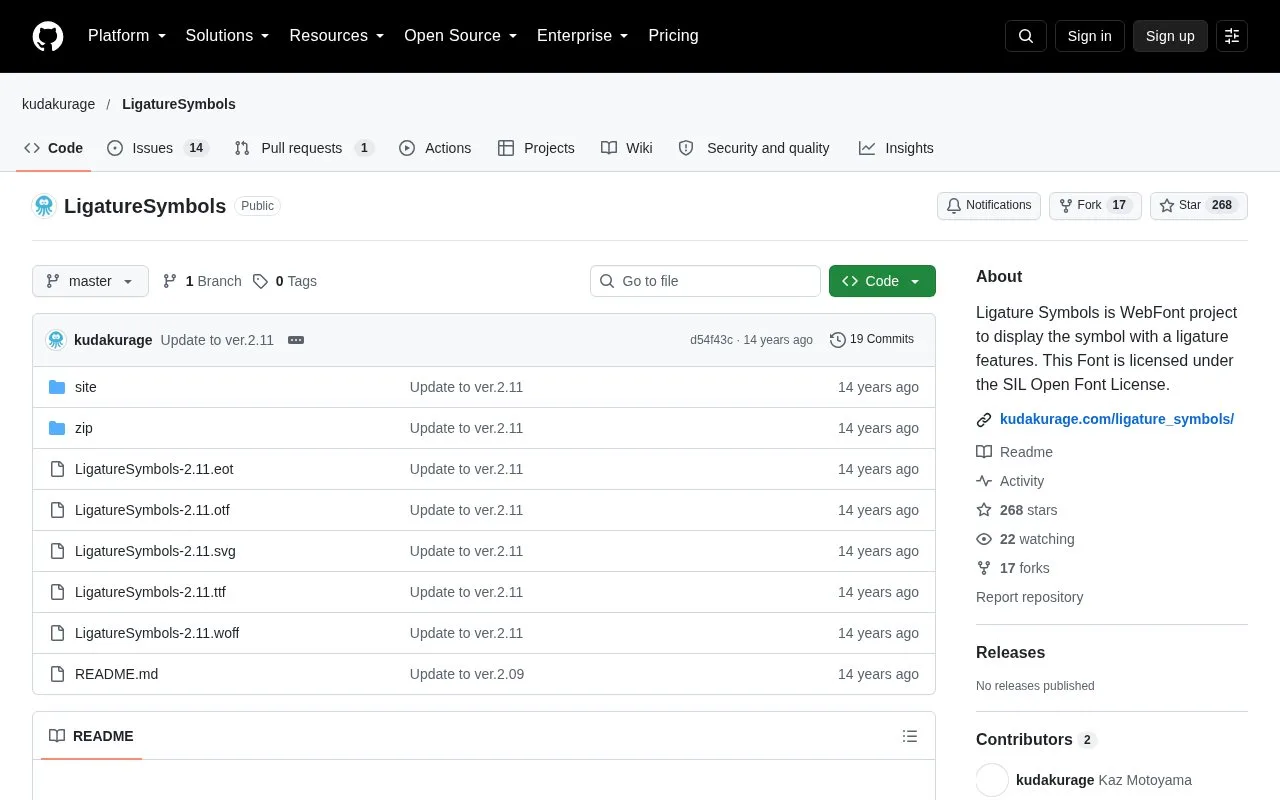Viewport: 1280px width, 800px height.
Task: Switch to the Actions tab
Action: tap(435, 148)
